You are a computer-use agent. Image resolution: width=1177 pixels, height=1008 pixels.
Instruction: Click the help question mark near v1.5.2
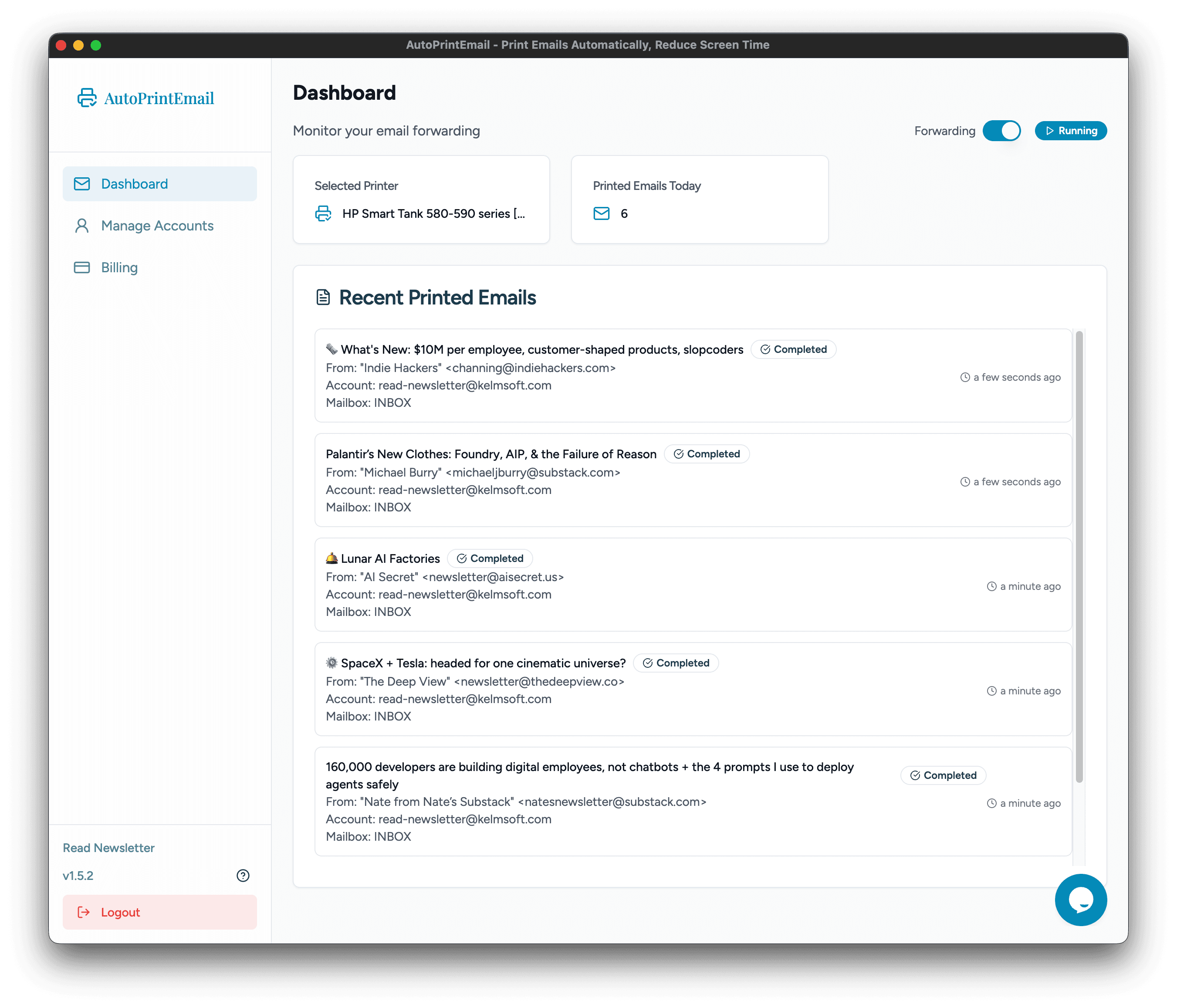(x=243, y=876)
